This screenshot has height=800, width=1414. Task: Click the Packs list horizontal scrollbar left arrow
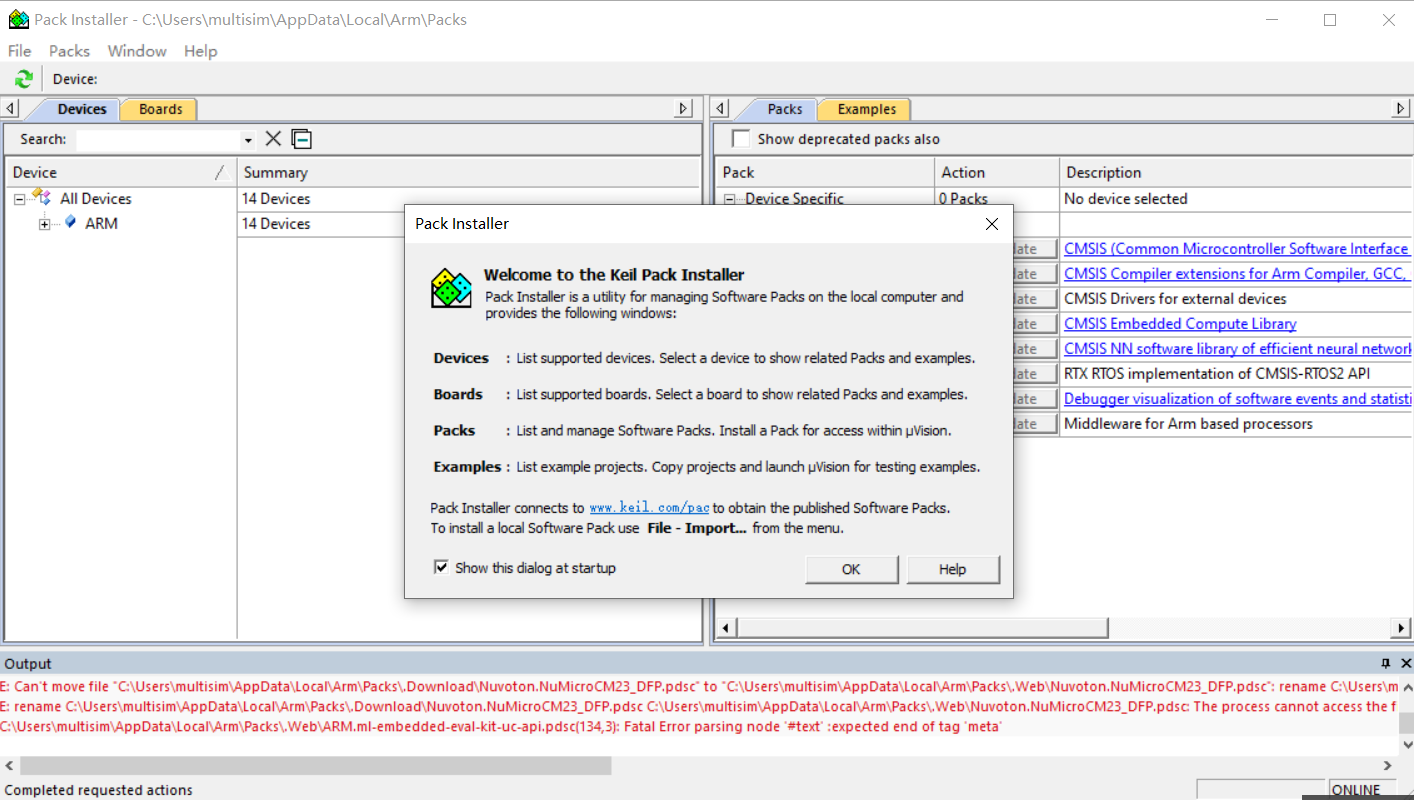(x=726, y=628)
